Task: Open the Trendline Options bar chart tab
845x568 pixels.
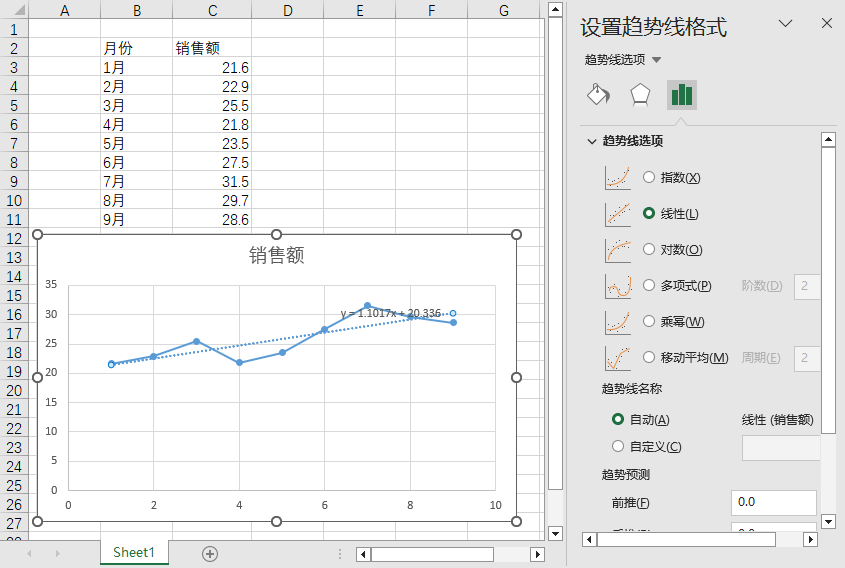Action: pyautogui.click(x=682, y=95)
